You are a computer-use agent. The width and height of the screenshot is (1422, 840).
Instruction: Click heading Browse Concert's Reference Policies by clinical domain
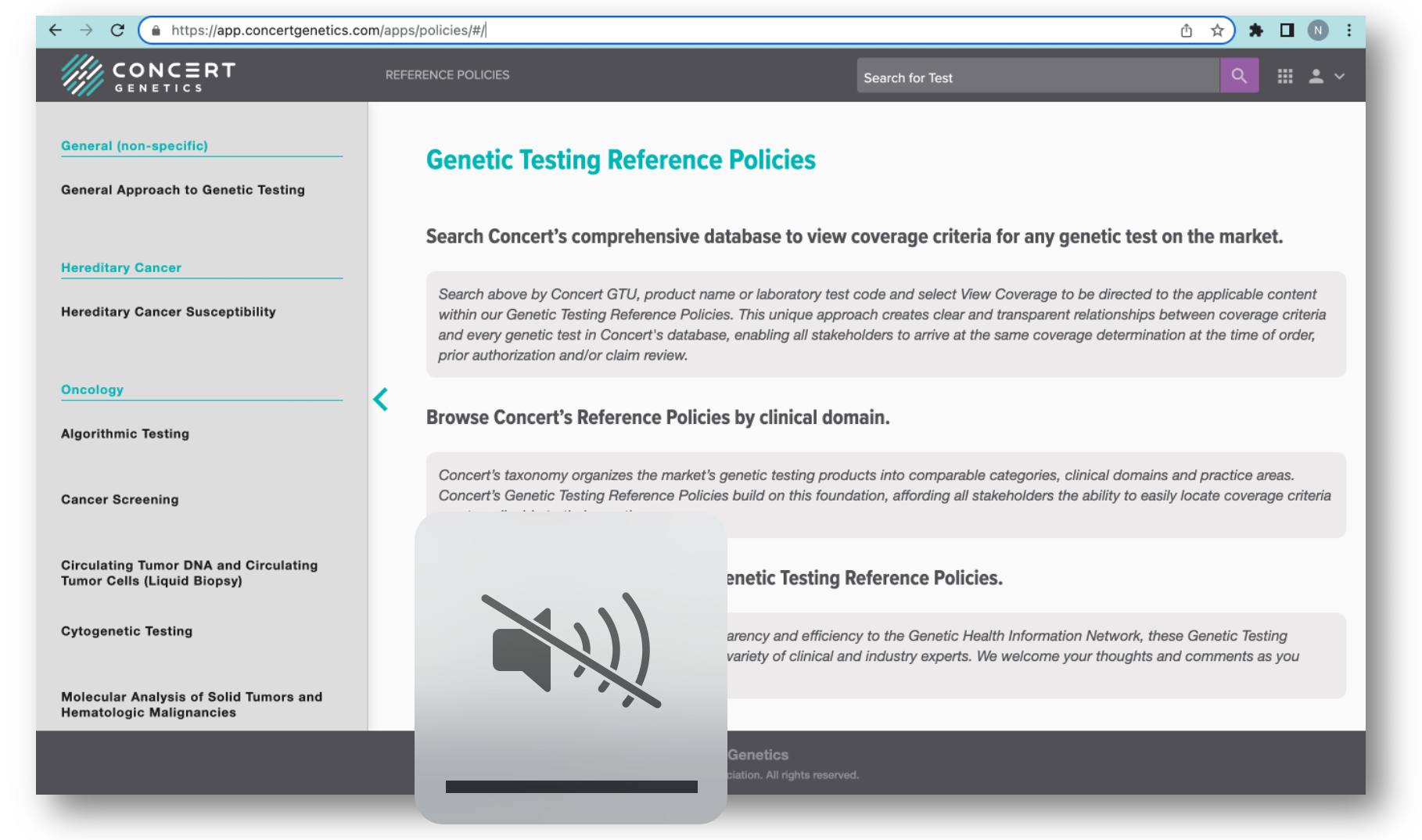658,418
